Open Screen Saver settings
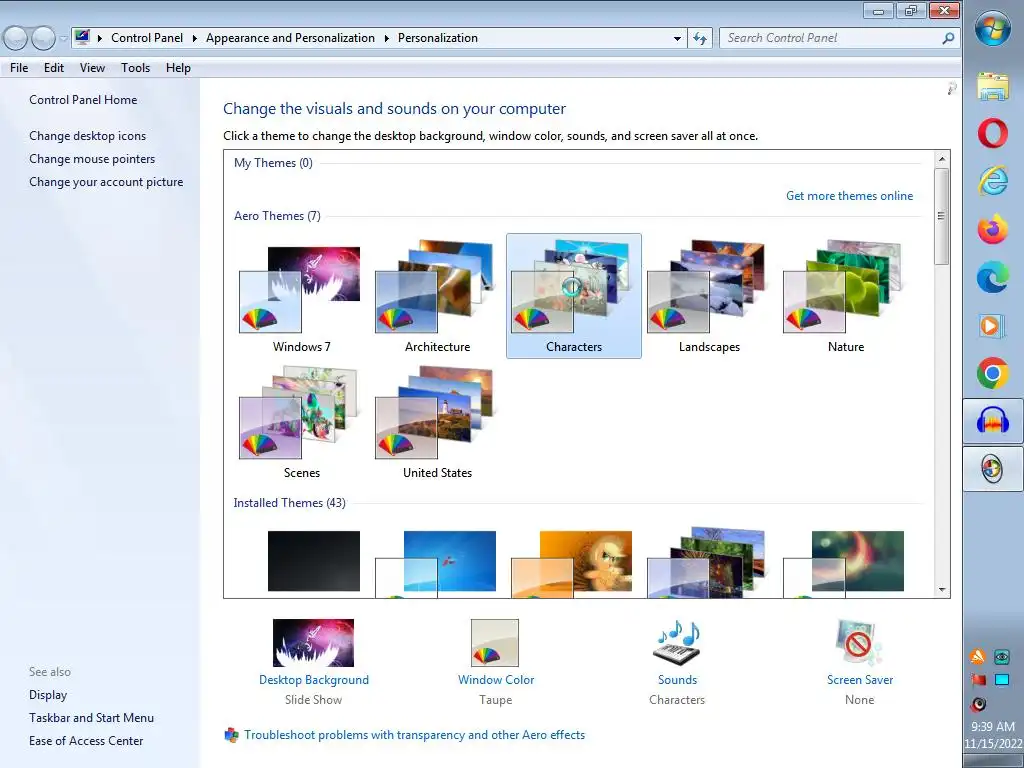Viewport: 1024px width, 768px height. (859, 663)
